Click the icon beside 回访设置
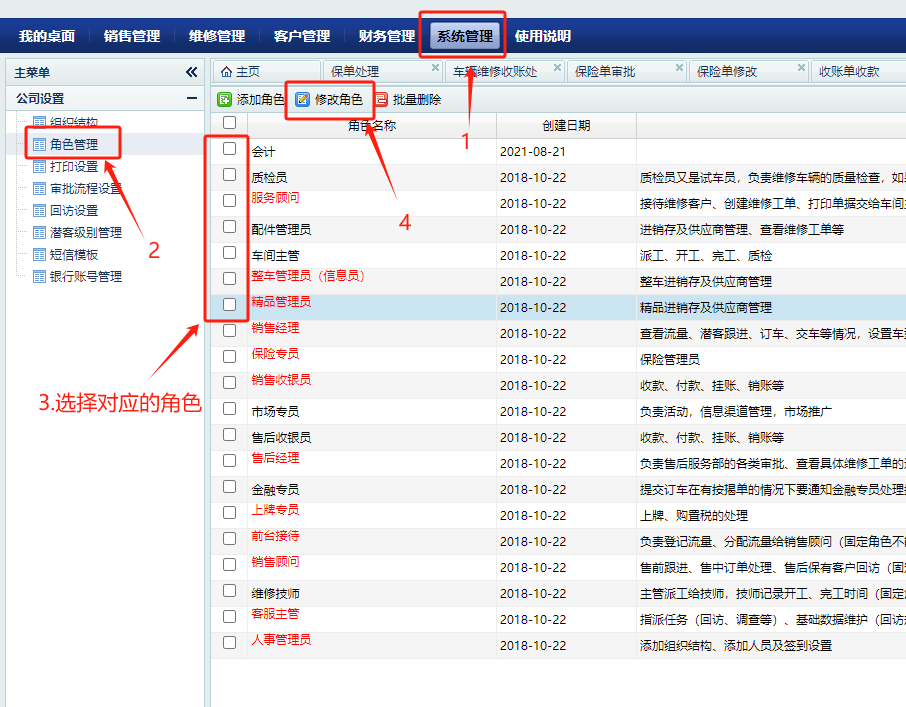 pos(39,211)
